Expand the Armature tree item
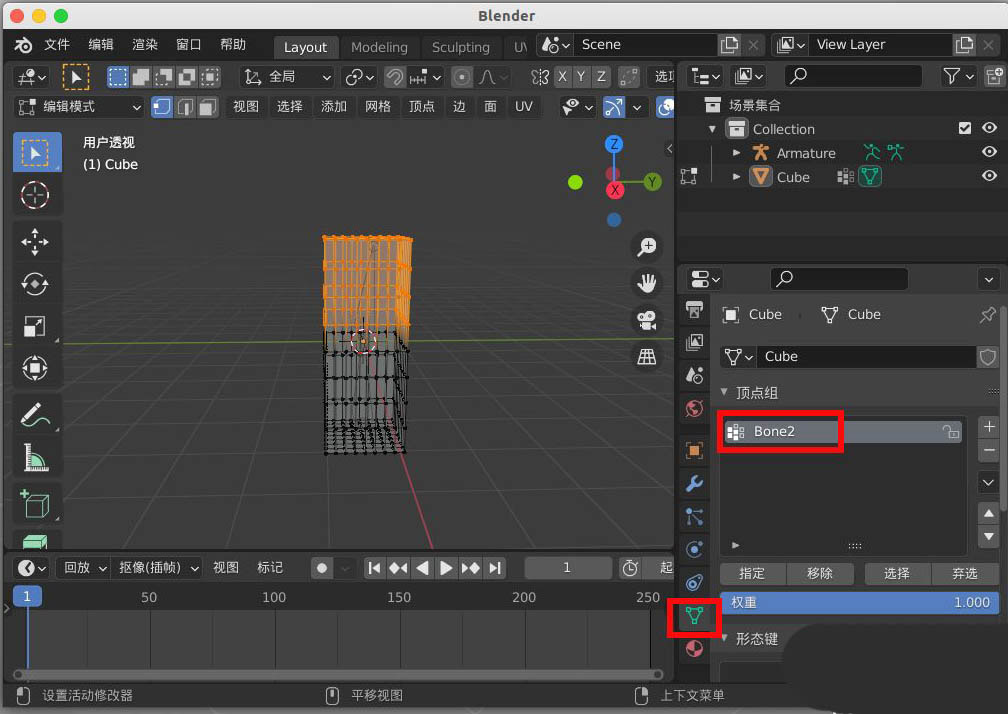The image size is (1008, 714). (x=737, y=153)
